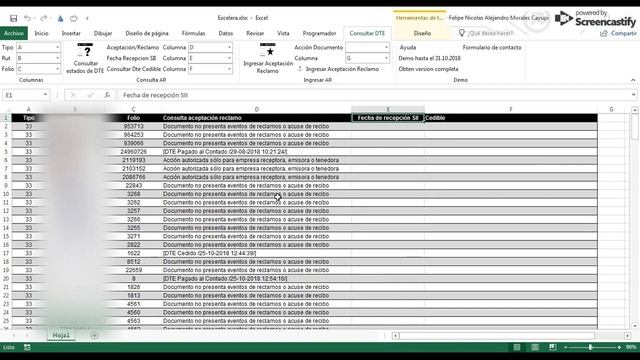Expand the formula bar

point(633,95)
